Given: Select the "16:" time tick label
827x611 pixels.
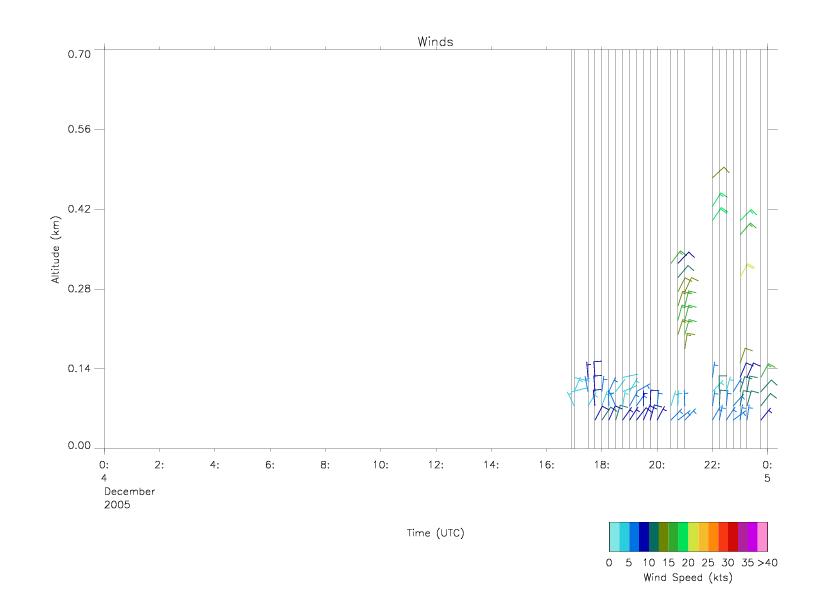Looking at the screenshot, I should (546, 465).
